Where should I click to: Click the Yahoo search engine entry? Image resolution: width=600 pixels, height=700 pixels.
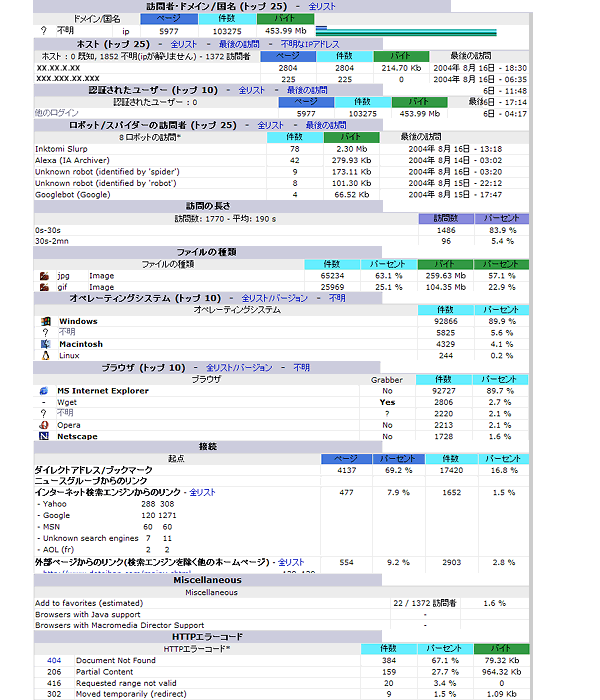coord(54,504)
